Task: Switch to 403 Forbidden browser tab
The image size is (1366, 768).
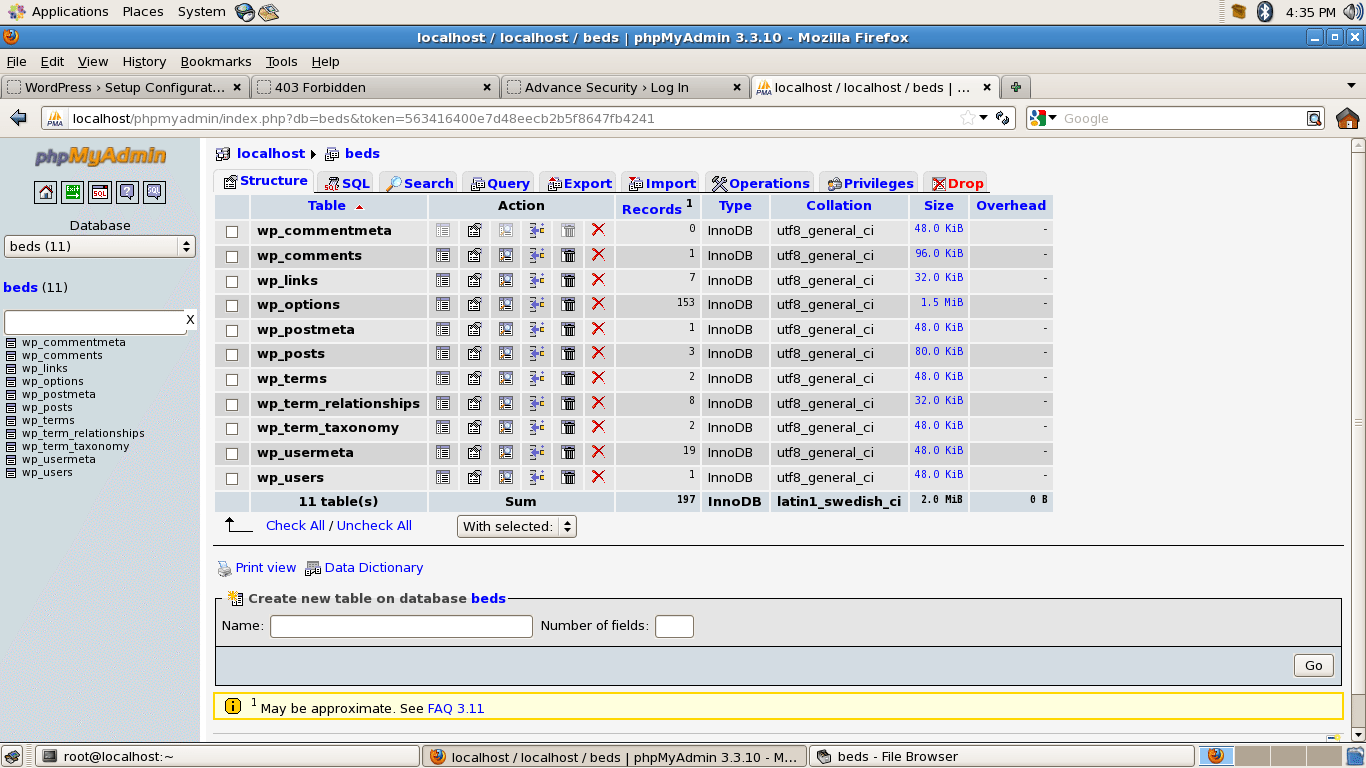Action: 375,87
